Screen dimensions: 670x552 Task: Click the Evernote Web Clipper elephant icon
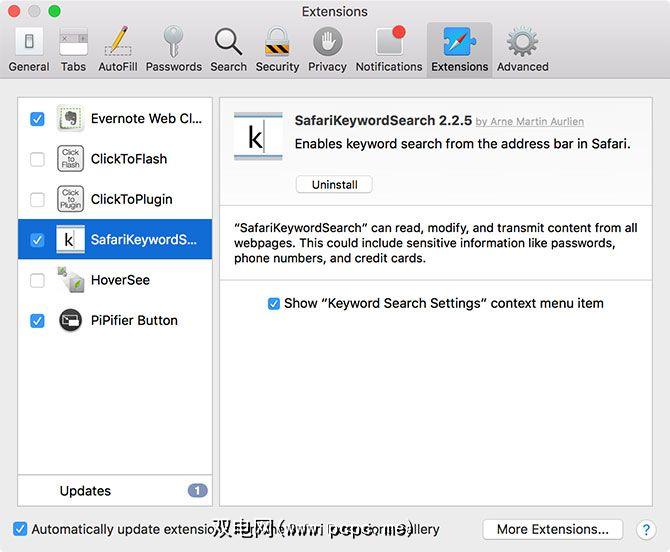click(71, 118)
